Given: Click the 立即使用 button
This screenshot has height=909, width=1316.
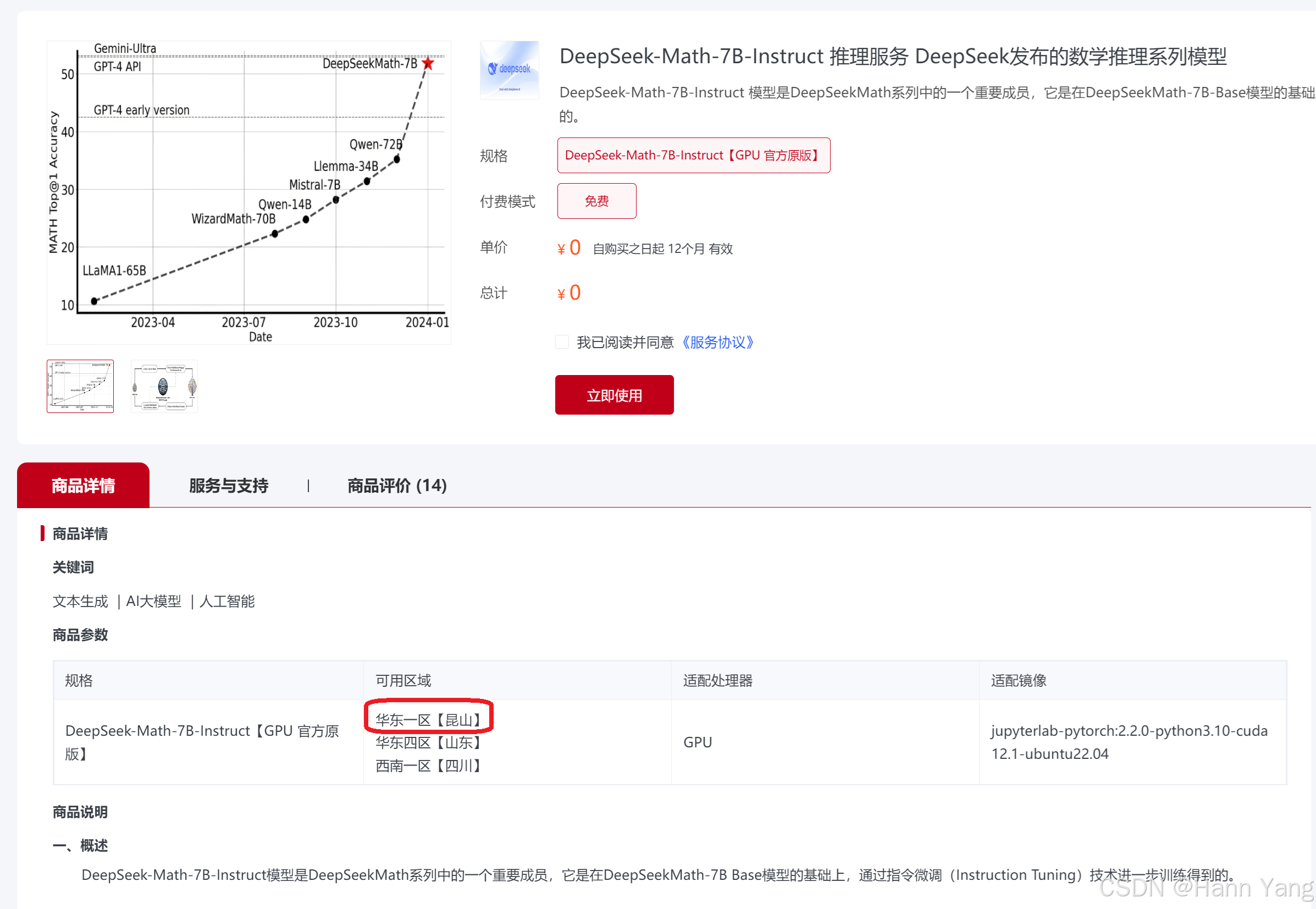Looking at the screenshot, I should tap(613, 395).
